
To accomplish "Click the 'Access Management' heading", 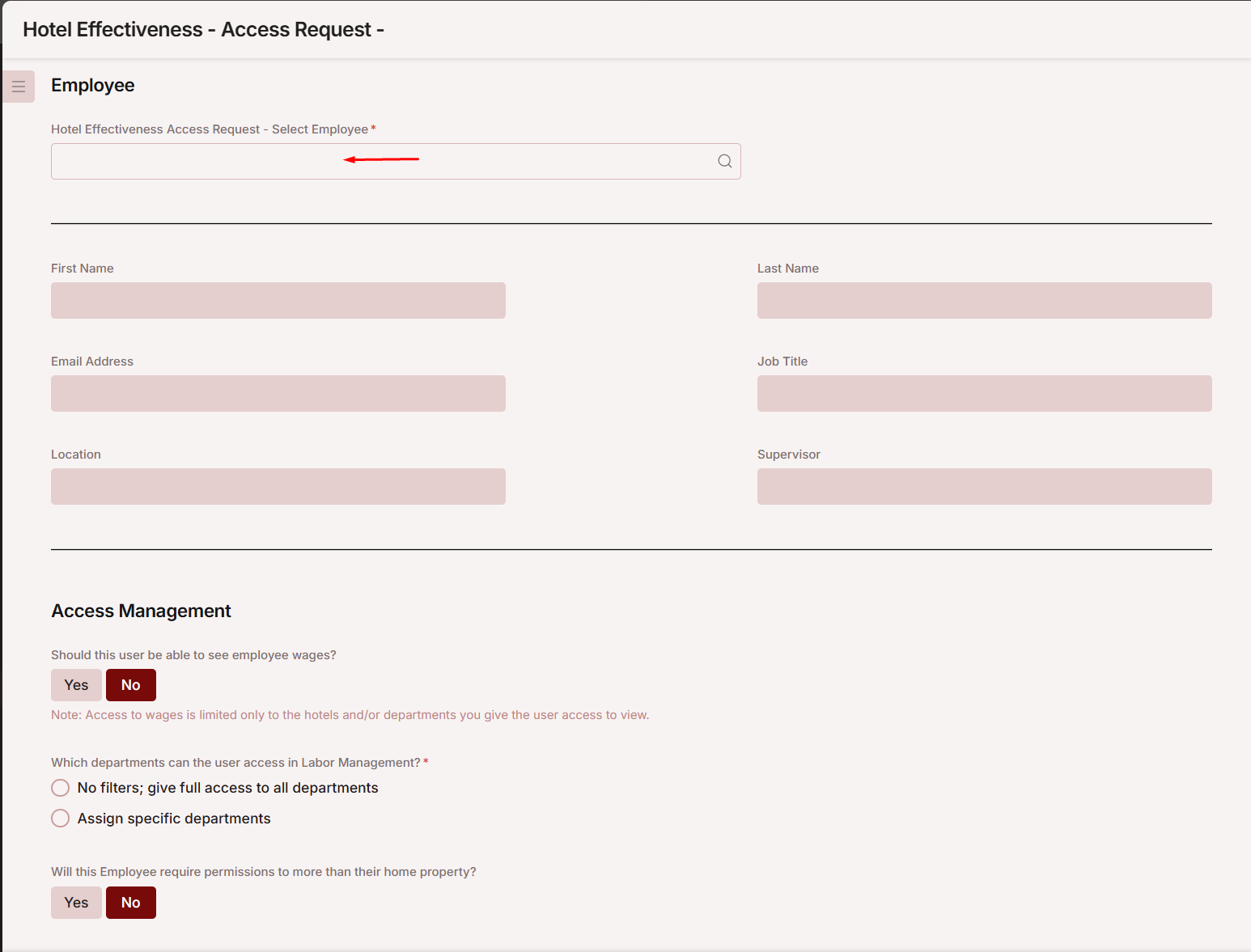I will [x=142, y=611].
